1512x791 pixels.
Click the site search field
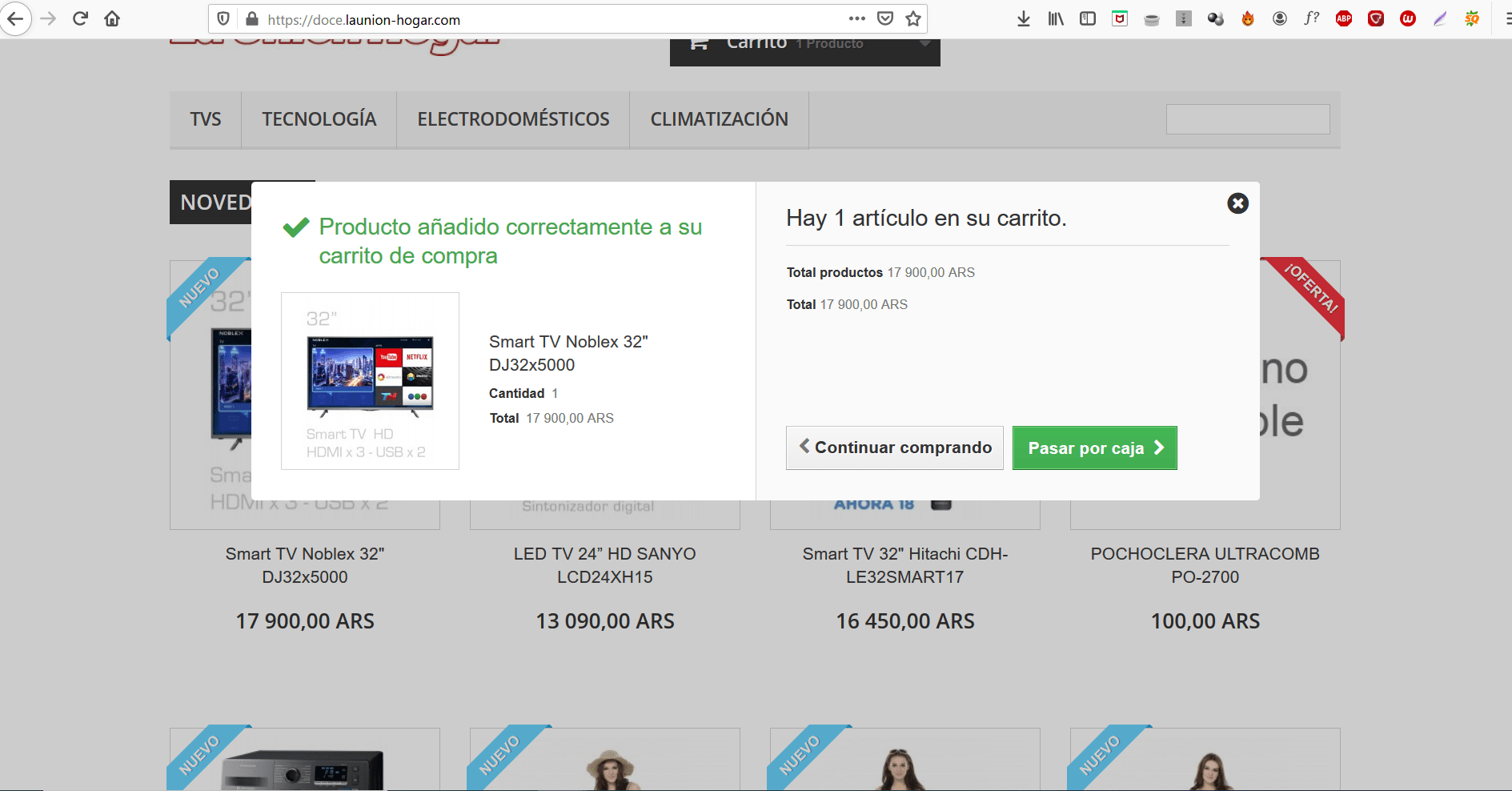[1248, 119]
